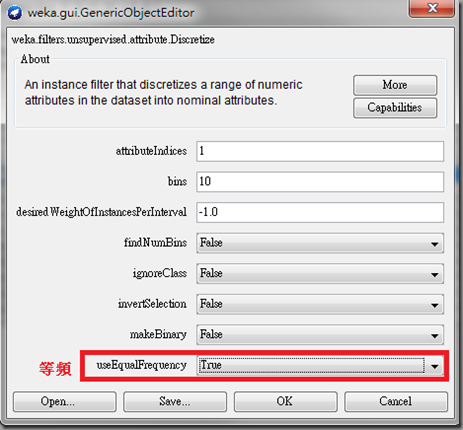Click the desiredWeightOfInstancesPerInterval label
The width and height of the screenshot is (463, 430).
(x=102, y=212)
